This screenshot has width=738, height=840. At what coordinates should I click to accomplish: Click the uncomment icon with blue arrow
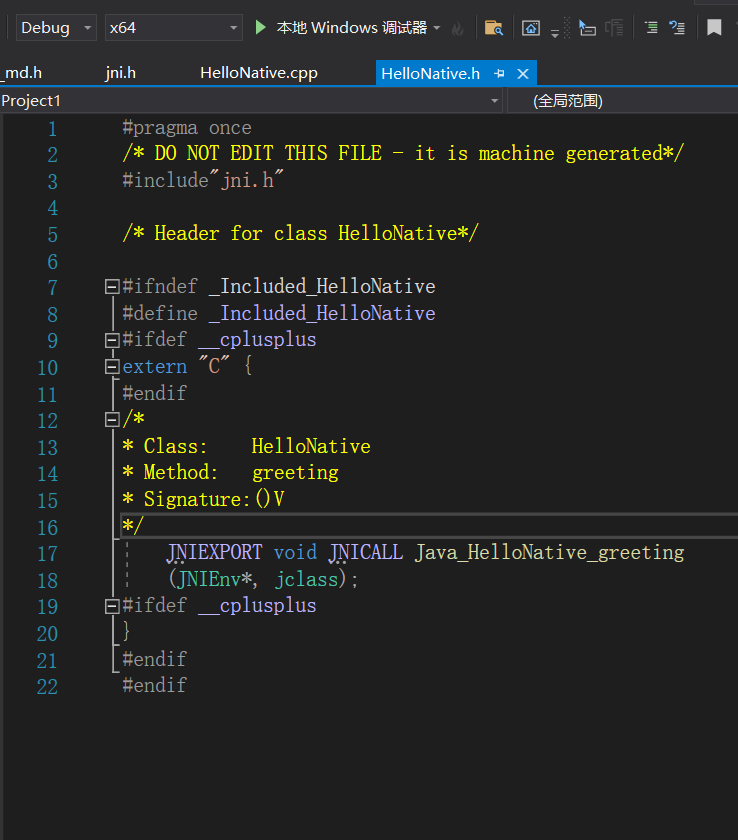677,28
